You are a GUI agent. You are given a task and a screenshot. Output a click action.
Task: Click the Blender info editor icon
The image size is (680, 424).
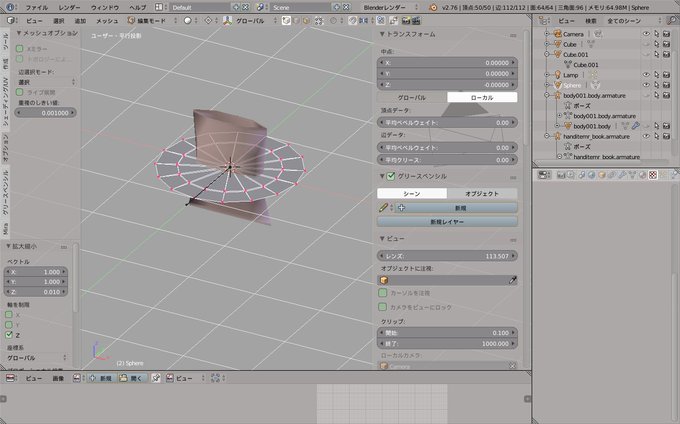pyautogui.click(x=10, y=7)
